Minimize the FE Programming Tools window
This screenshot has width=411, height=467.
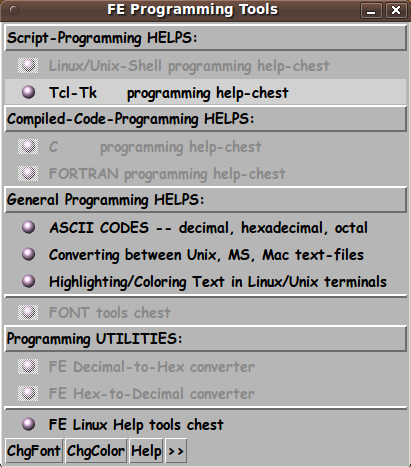pos(371,11)
